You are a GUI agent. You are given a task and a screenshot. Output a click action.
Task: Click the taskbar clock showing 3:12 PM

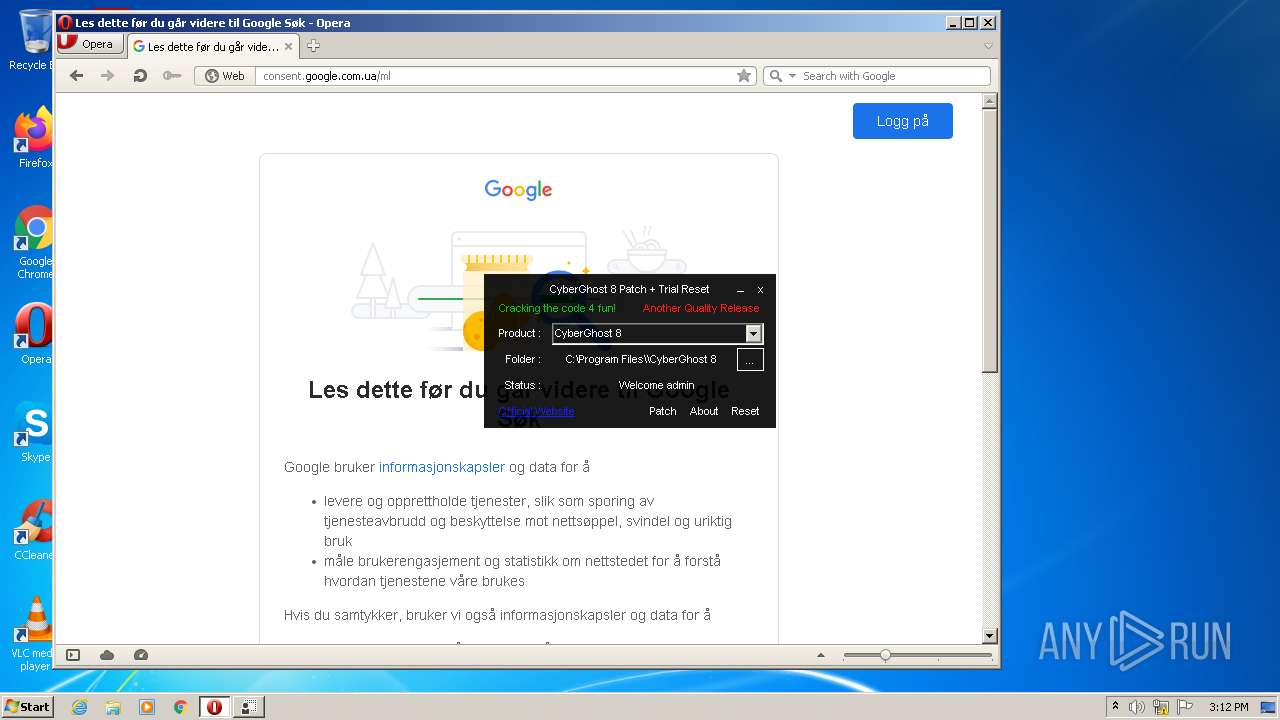pyautogui.click(x=1228, y=707)
